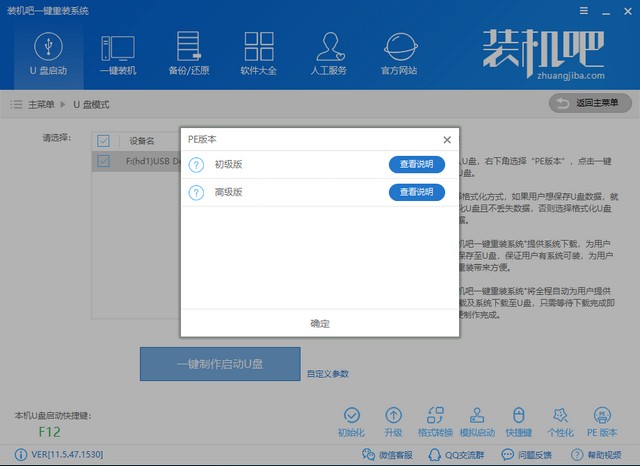Launch the 模拟启动 simulate boot tool
This screenshot has height=466, width=640.
[476, 421]
